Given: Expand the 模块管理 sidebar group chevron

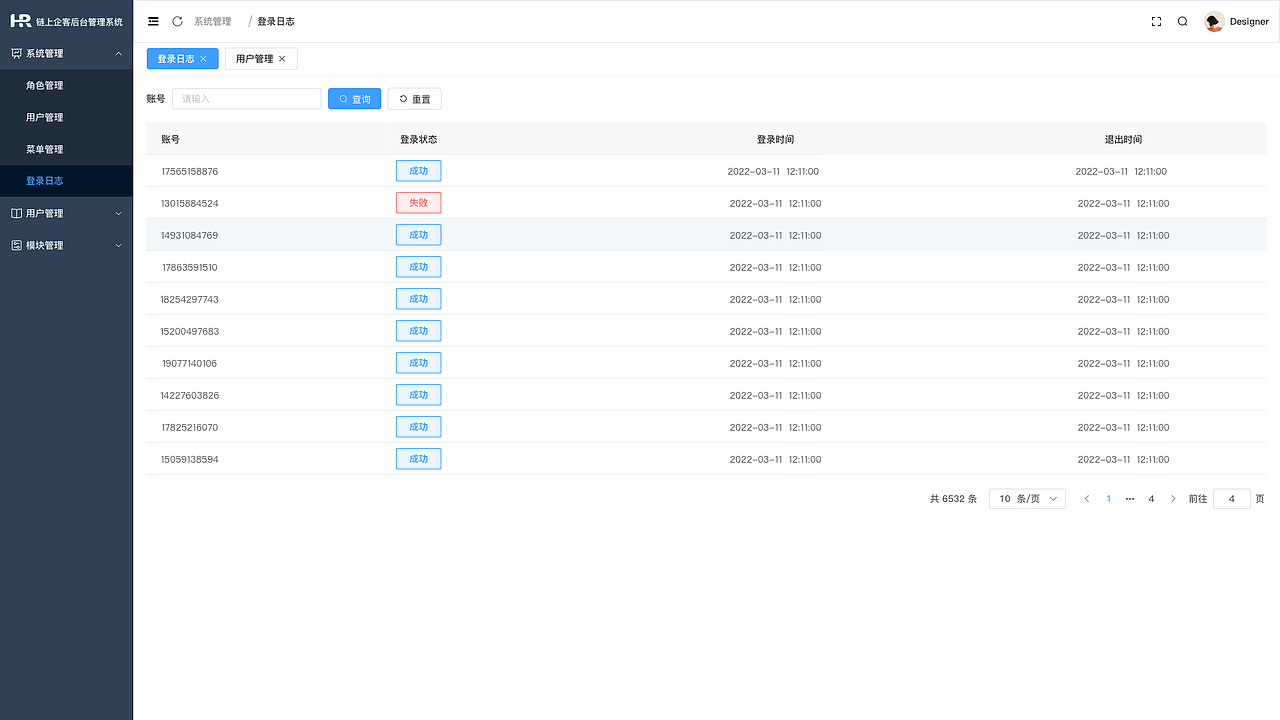Looking at the screenshot, I should [x=119, y=245].
